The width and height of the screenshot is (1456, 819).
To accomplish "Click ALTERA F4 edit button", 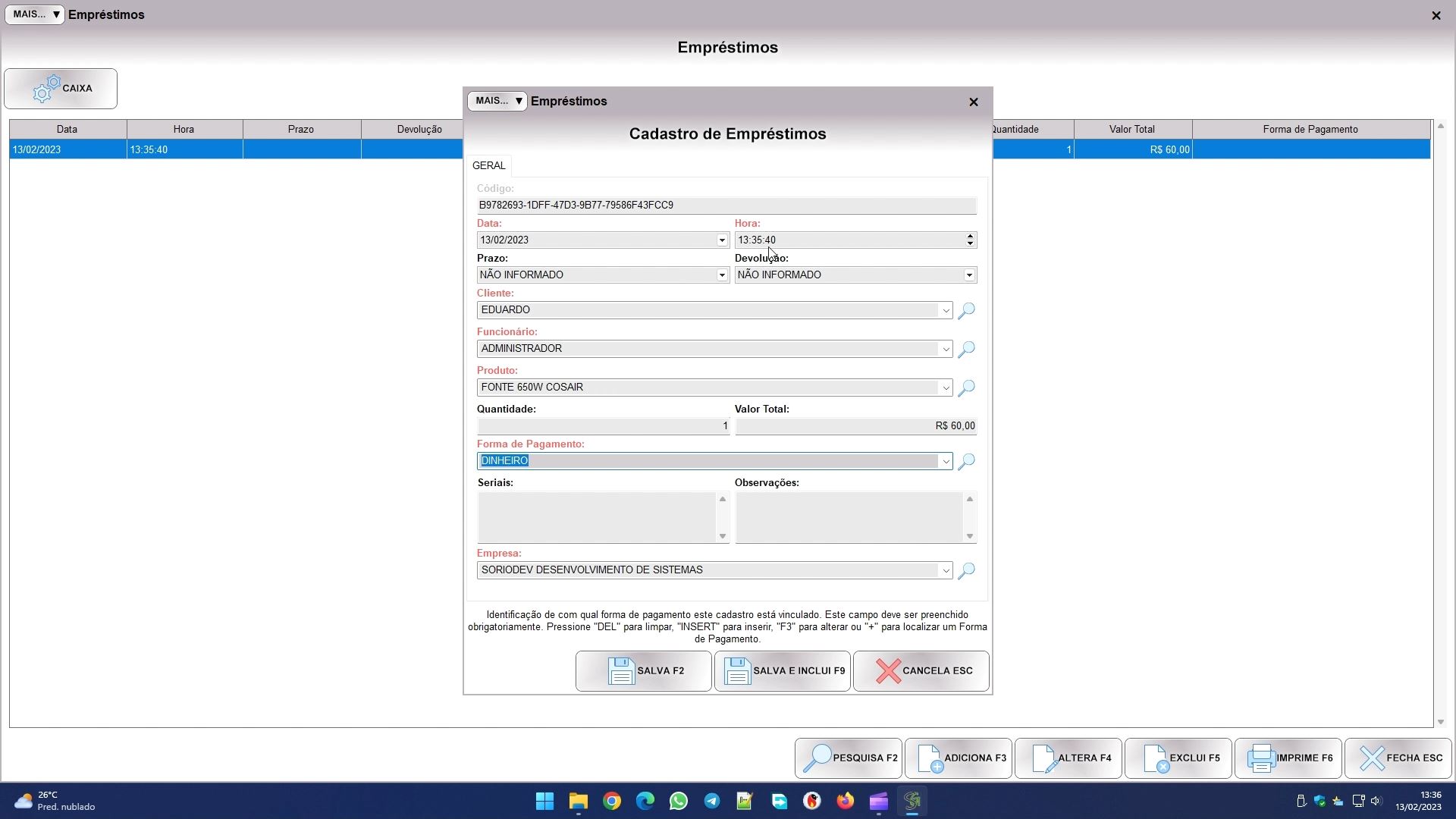I will (1068, 758).
